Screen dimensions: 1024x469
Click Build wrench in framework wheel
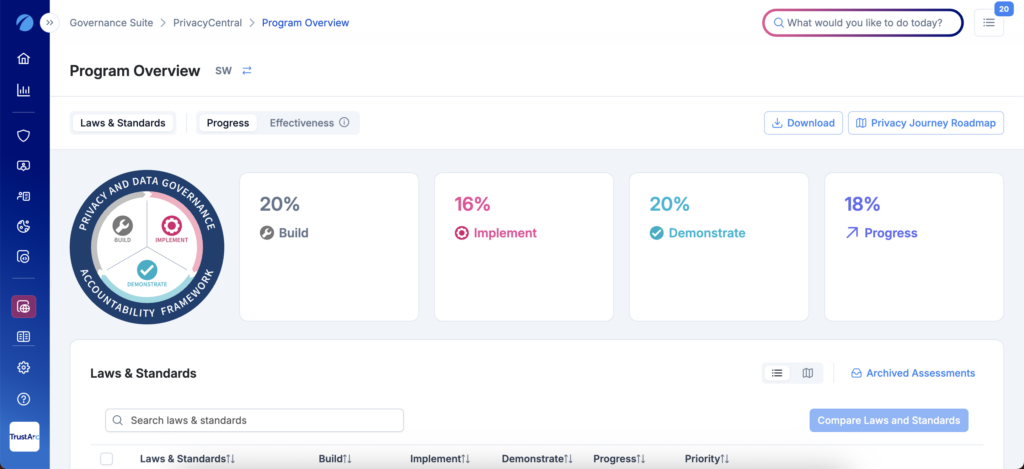pyautogui.click(x=122, y=227)
